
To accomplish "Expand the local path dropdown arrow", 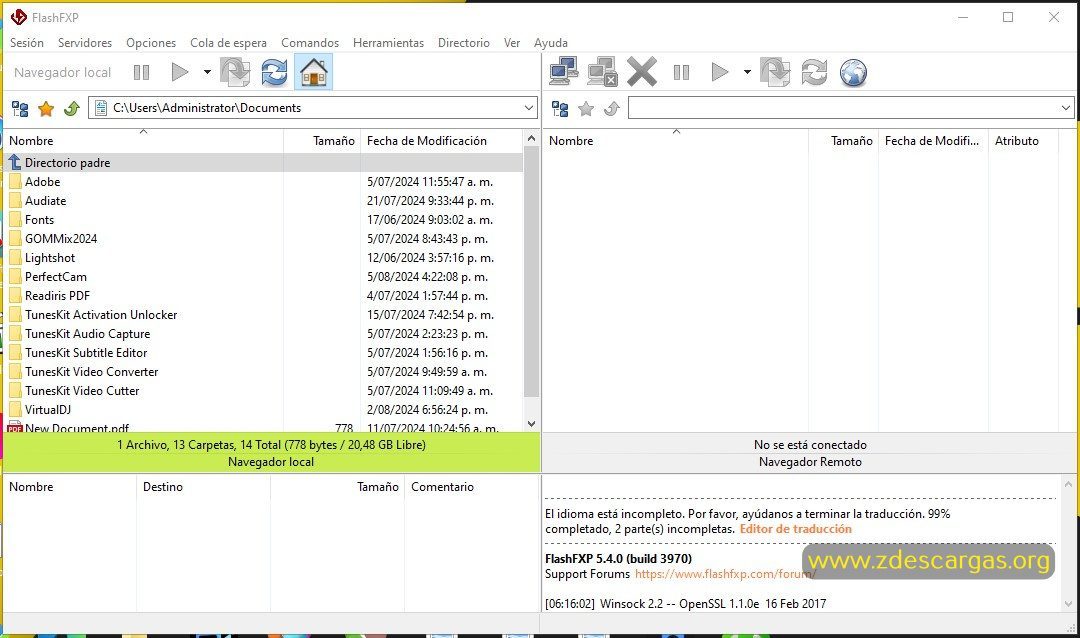I will tap(529, 108).
